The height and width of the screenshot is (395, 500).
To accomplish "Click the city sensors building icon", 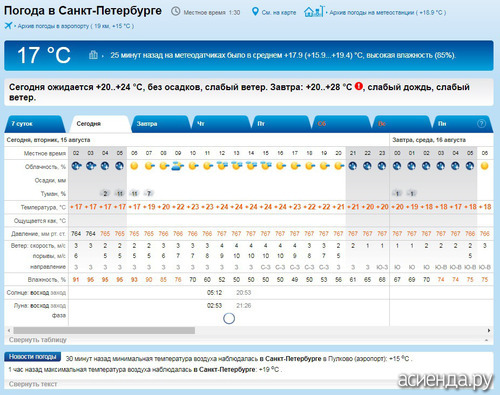I will [x=93, y=55].
